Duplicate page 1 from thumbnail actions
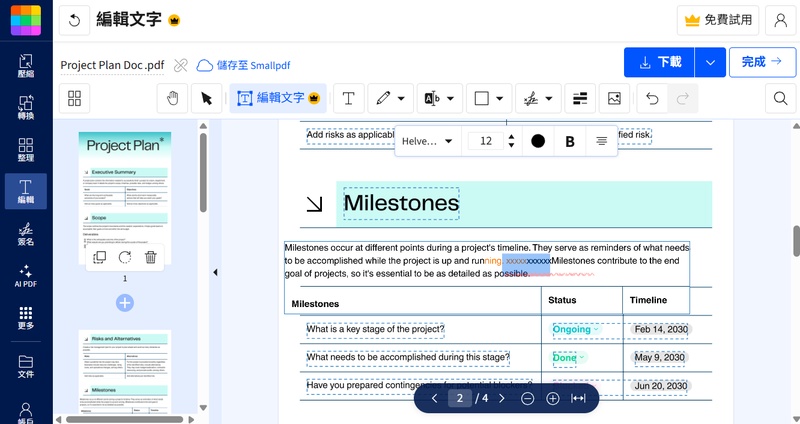800x424 pixels. click(x=100, y=257)
